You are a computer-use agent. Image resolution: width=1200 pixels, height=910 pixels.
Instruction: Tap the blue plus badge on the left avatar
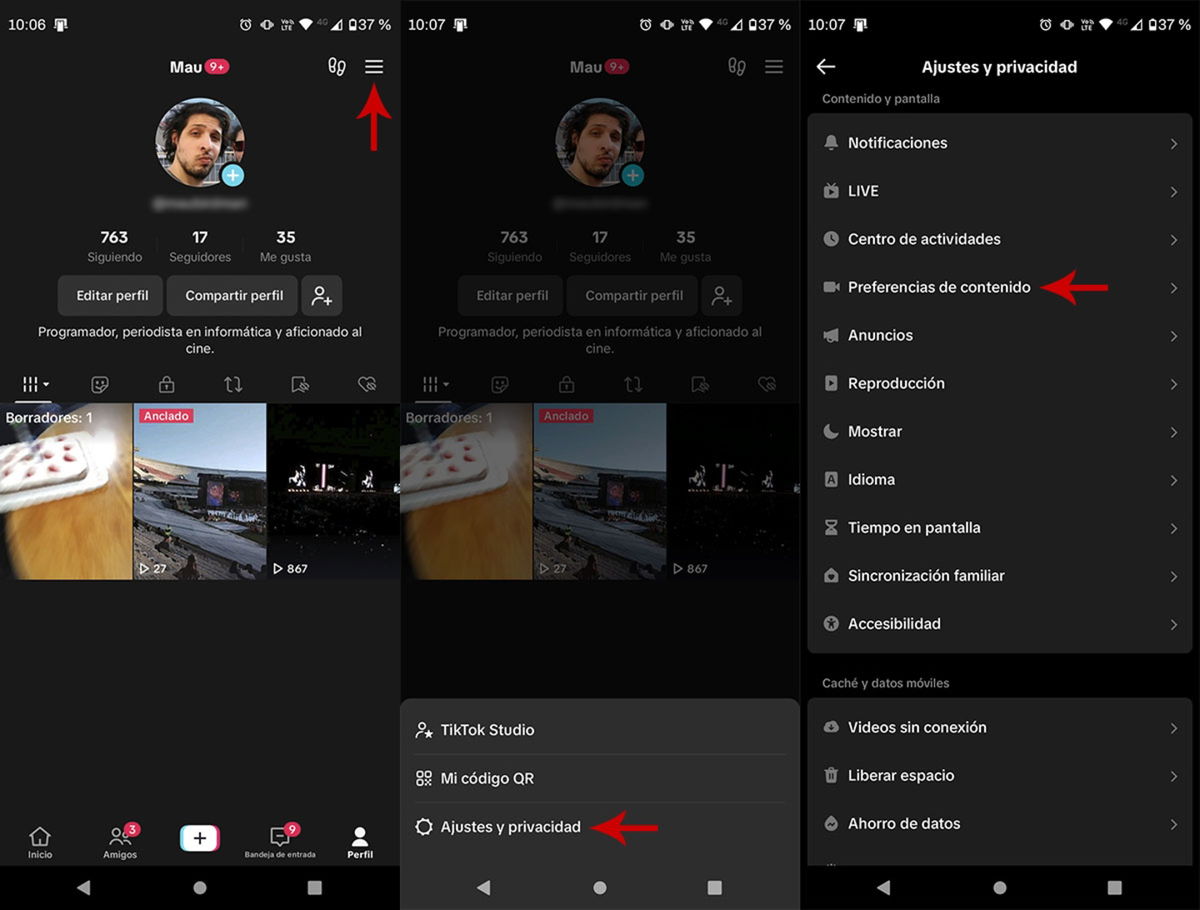[233, 175]
